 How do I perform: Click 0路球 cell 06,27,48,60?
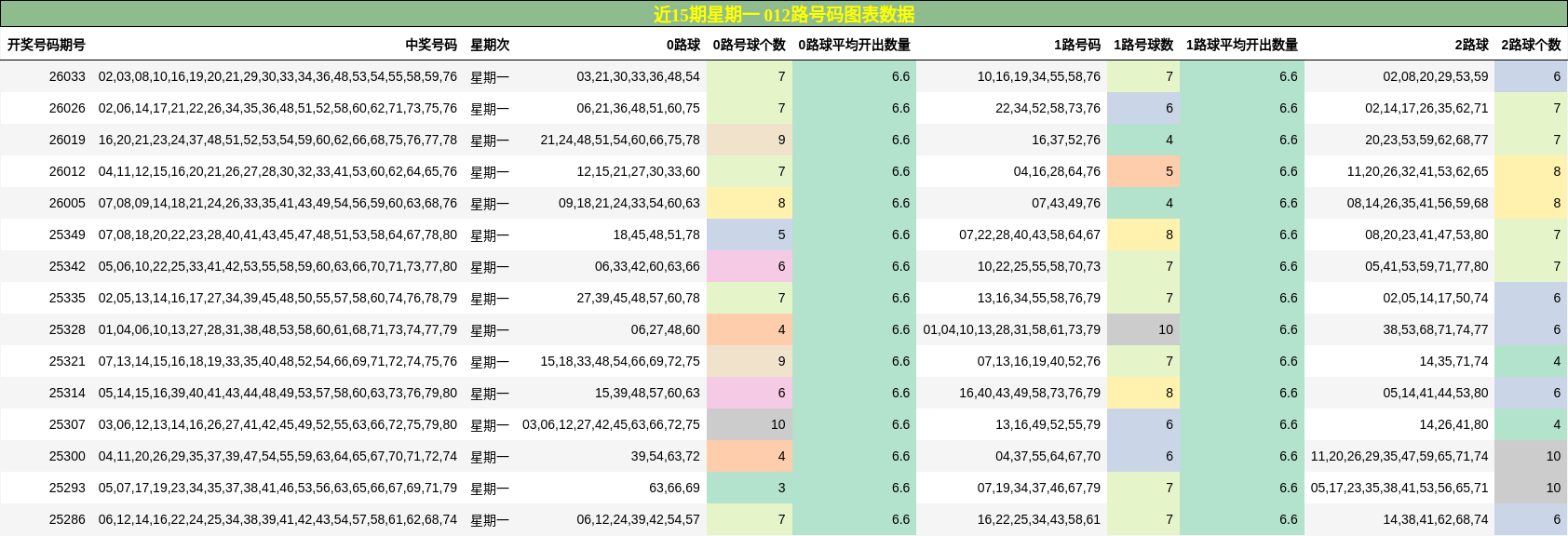click(665, 329)
